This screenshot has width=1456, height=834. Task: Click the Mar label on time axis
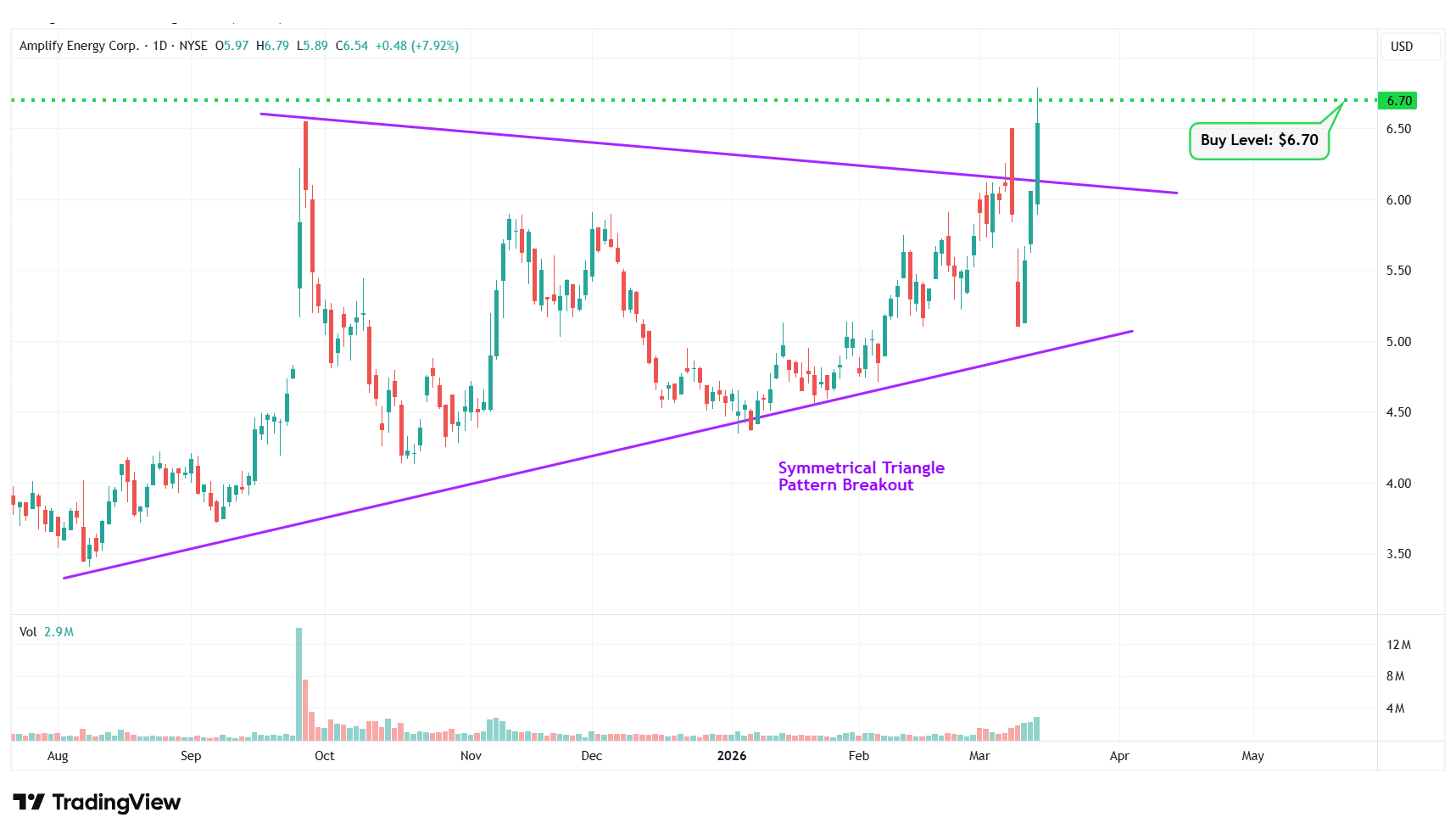click(x=979, y=756)
